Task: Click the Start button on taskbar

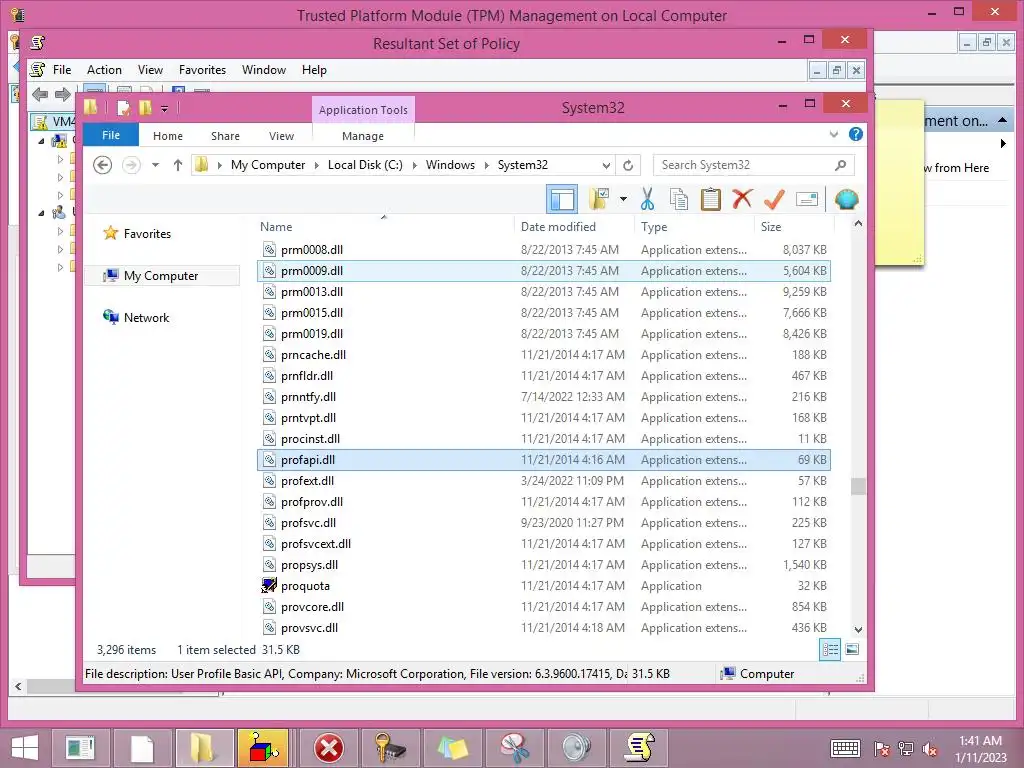Action: coord(25,748)
